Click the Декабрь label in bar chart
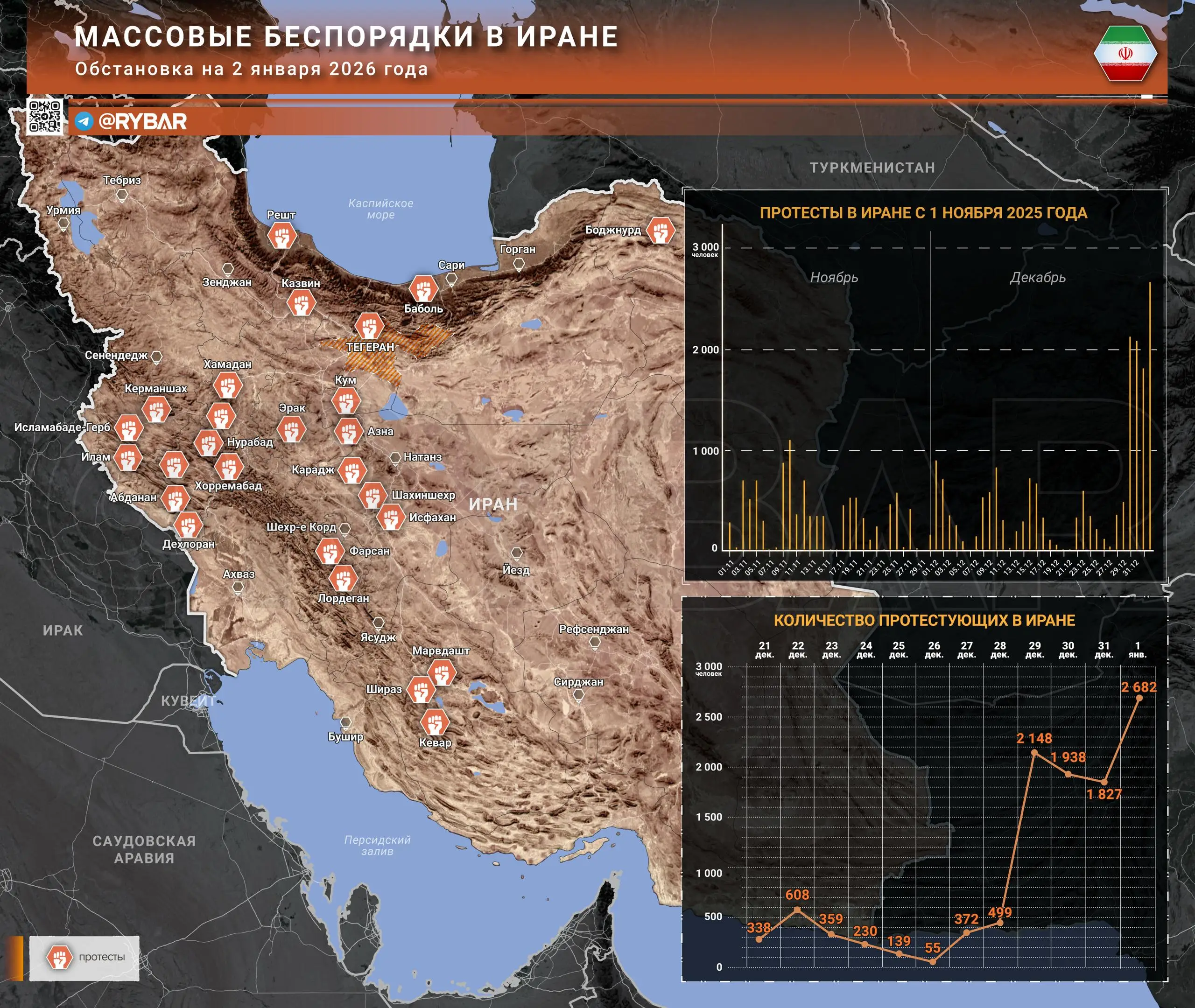The height and width of the screenshot is (1008, 1195). (1037, 278)
